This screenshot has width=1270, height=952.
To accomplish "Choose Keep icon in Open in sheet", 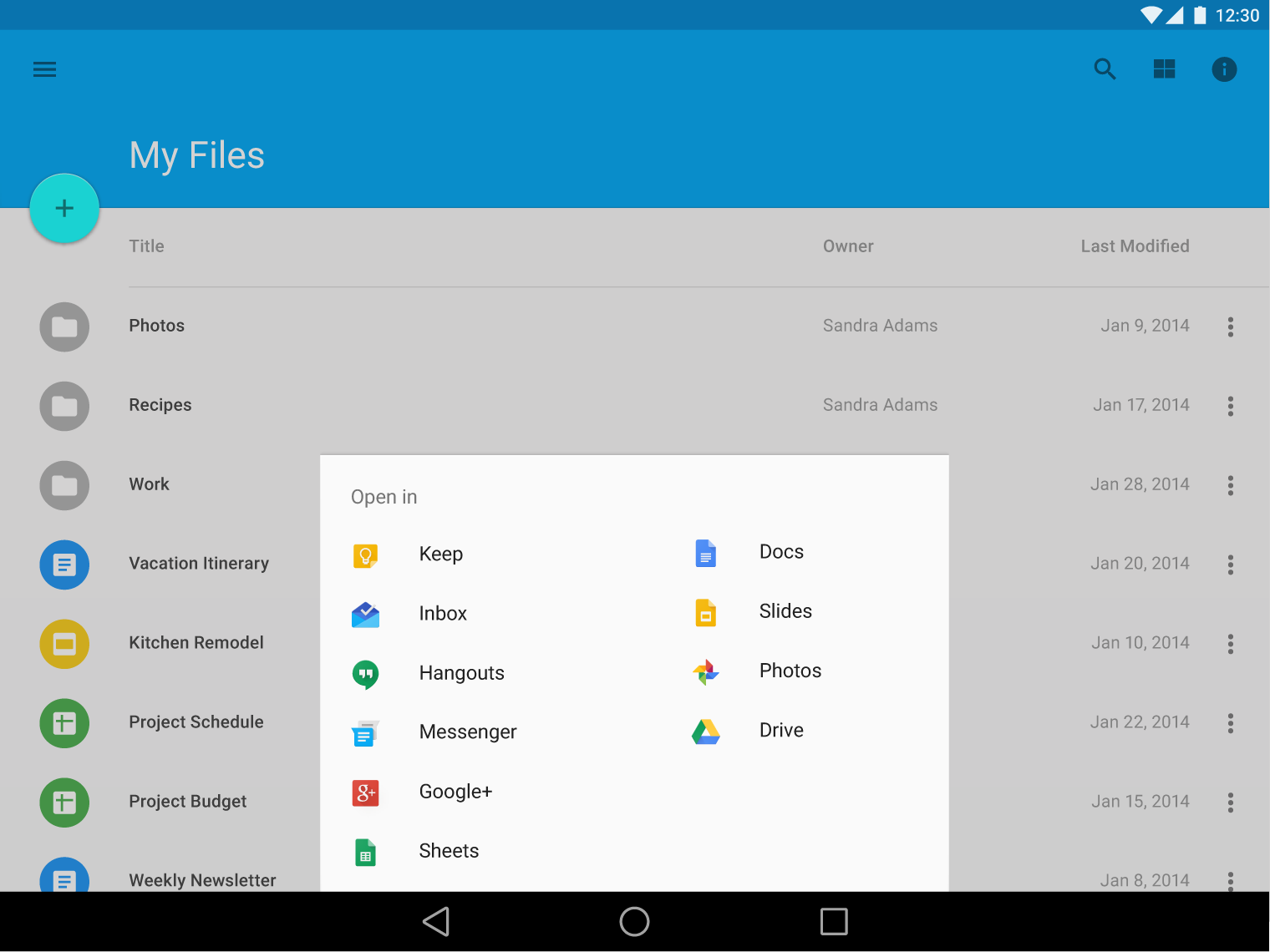I will coord(365,554).
